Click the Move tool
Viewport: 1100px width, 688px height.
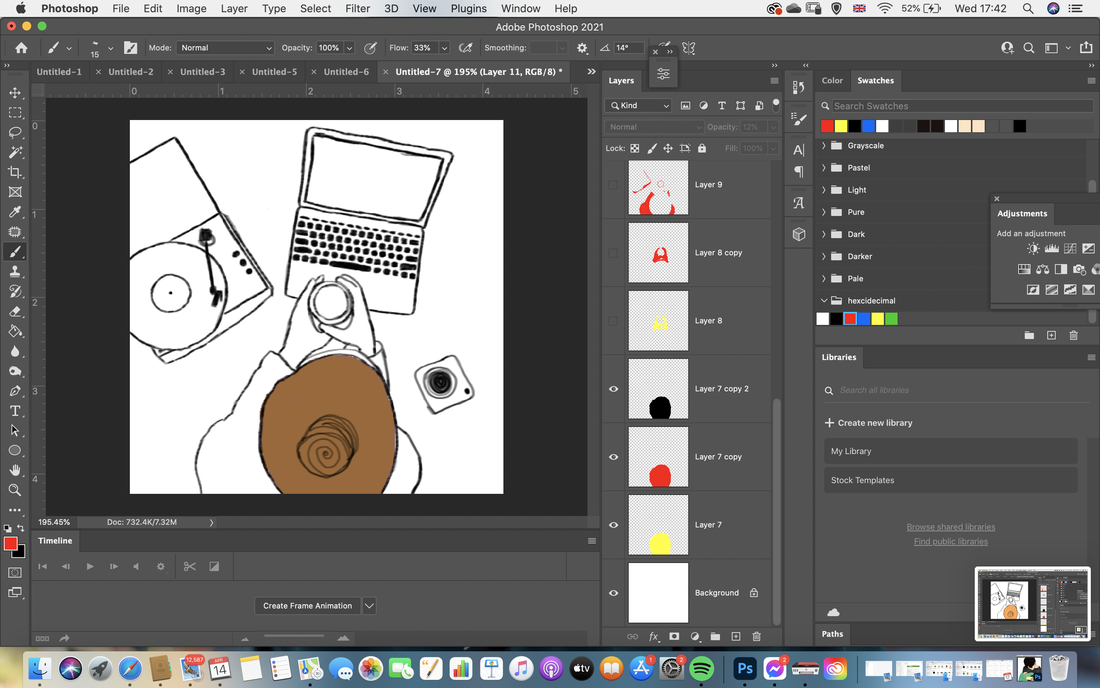coord(15,93)
